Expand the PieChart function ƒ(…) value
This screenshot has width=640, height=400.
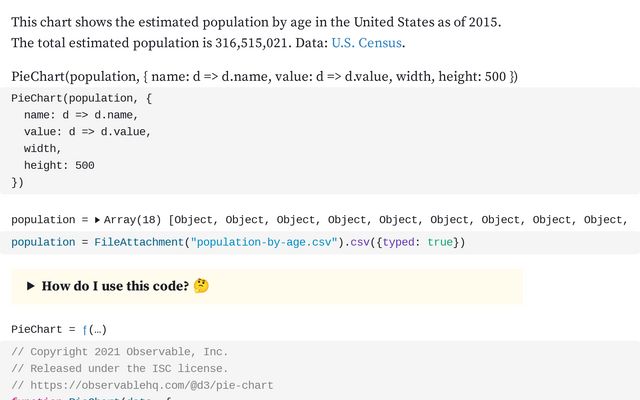tap(94, 330)
